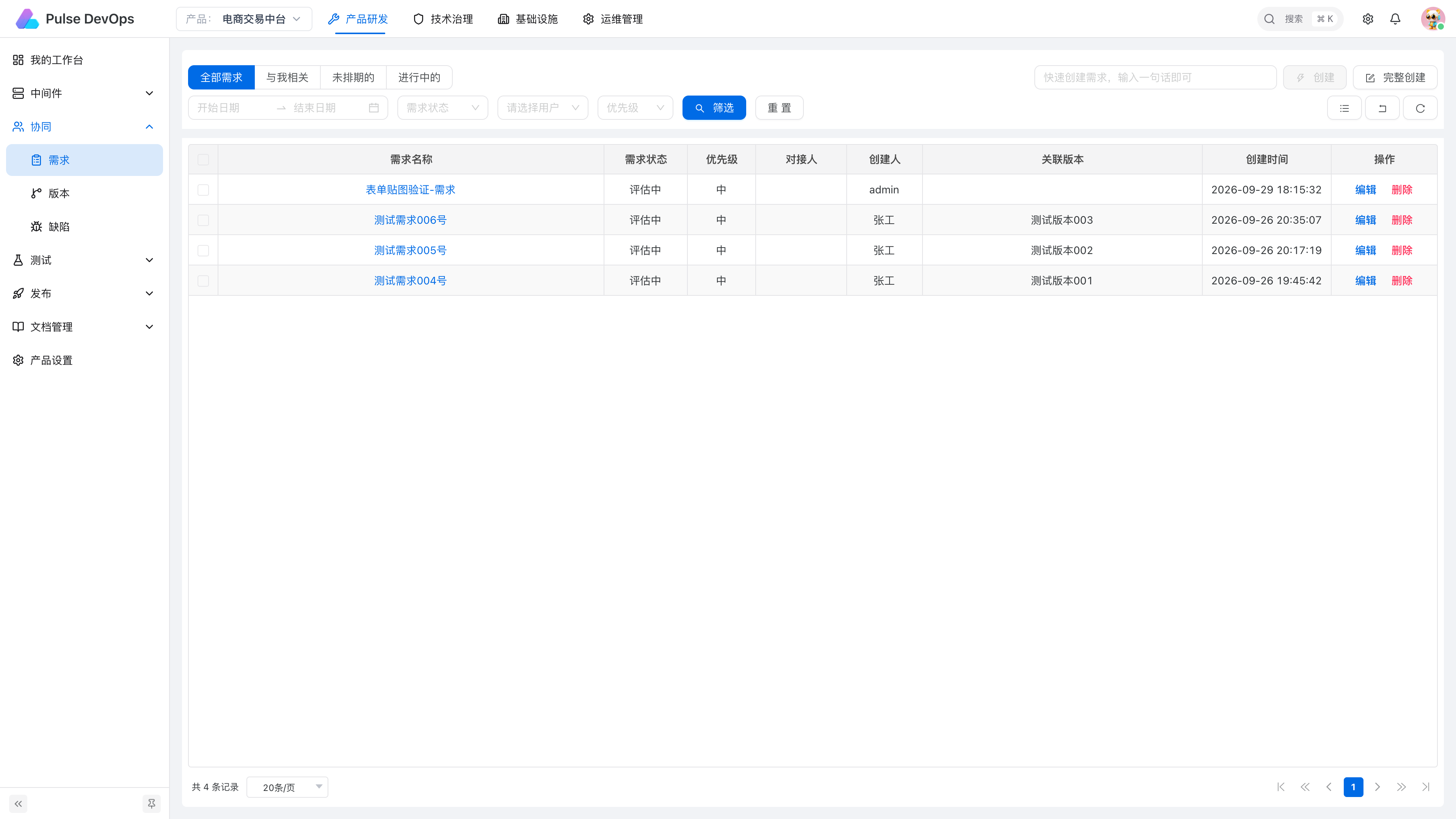Check the row for 表单贴图验证-需求

tap(203, 190)
